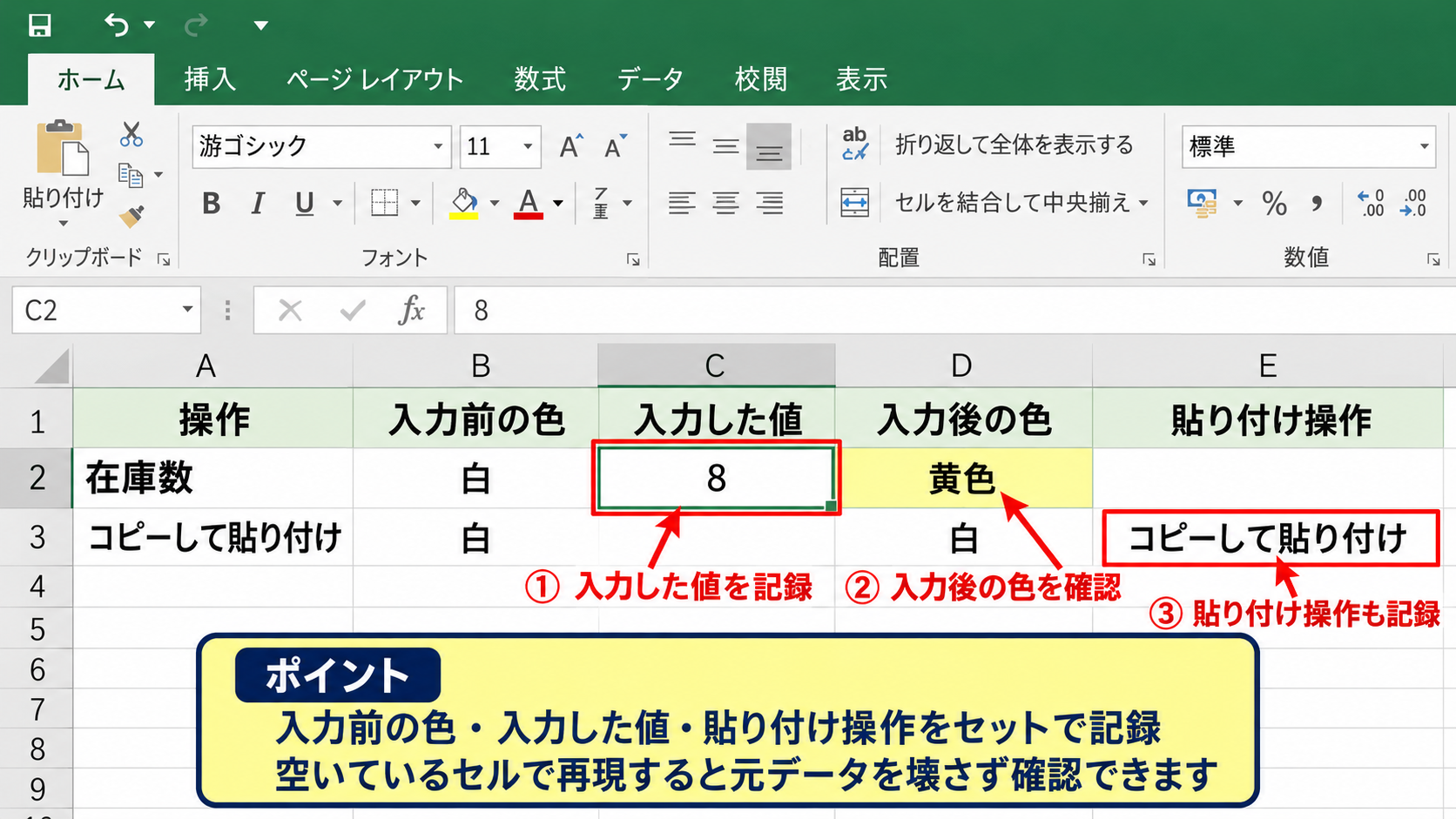Click the Save icon in quick access toolbar
Image resolution: width=1456 pixels, height=819 pixels.
tap(39, 25)
